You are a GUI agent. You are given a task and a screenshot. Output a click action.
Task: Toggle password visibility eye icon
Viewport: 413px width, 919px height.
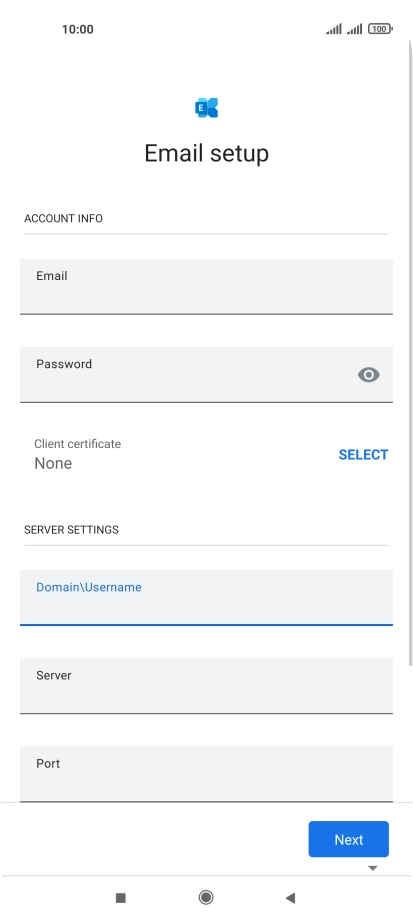click(x=368, y=375)
